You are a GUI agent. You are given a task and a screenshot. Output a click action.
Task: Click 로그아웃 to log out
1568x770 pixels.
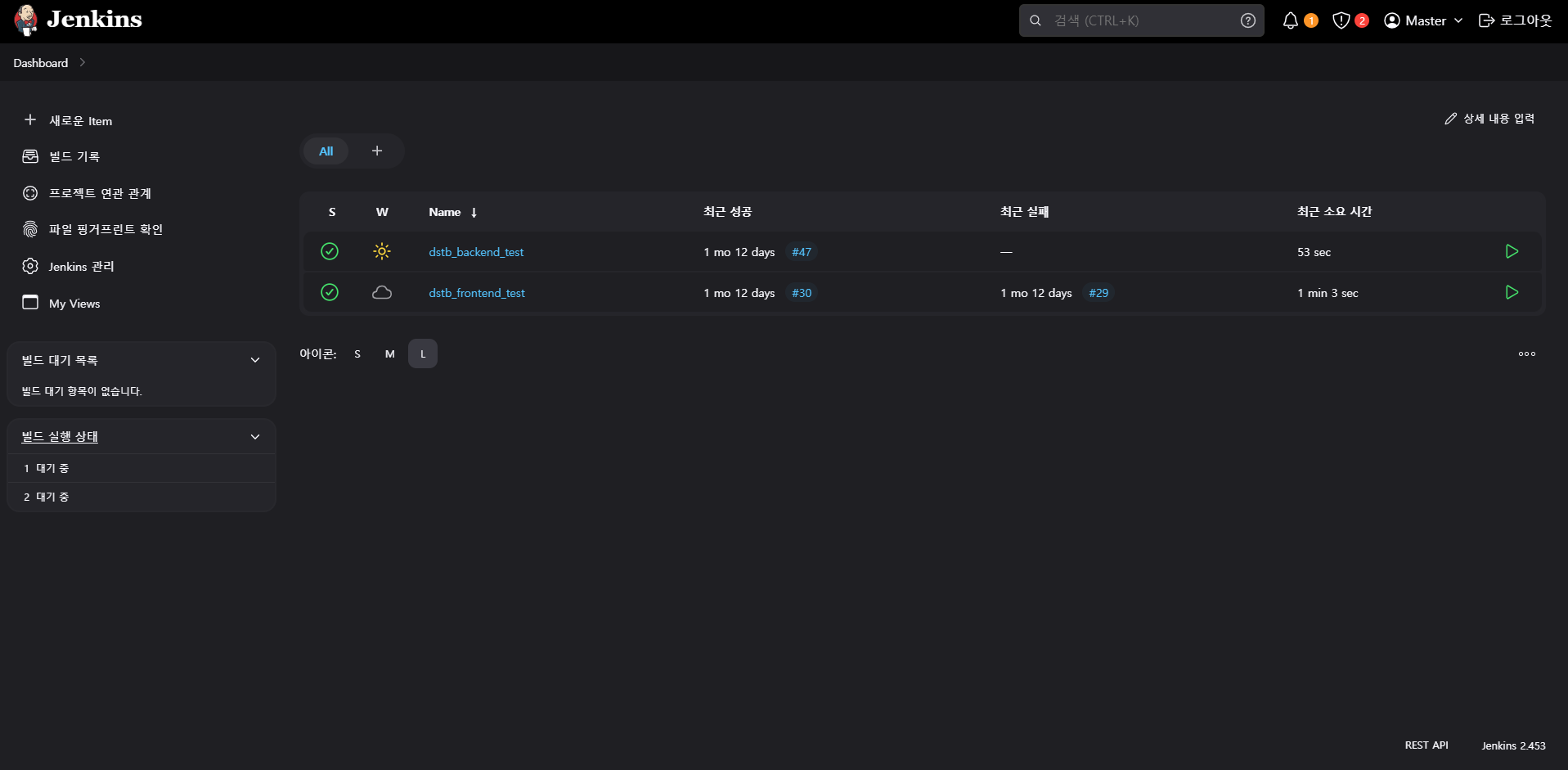coord(1516,20)
